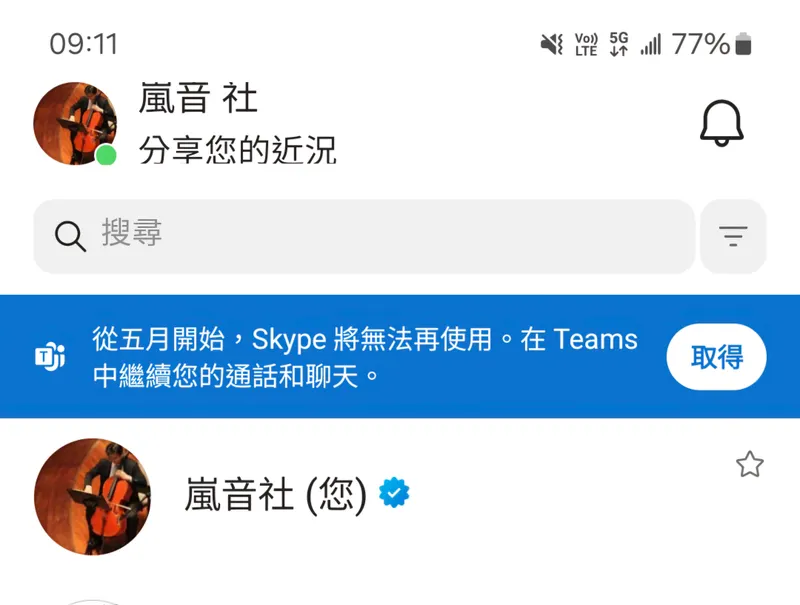Tap the 09:11 clock in status bar

(x=84, y=44)
